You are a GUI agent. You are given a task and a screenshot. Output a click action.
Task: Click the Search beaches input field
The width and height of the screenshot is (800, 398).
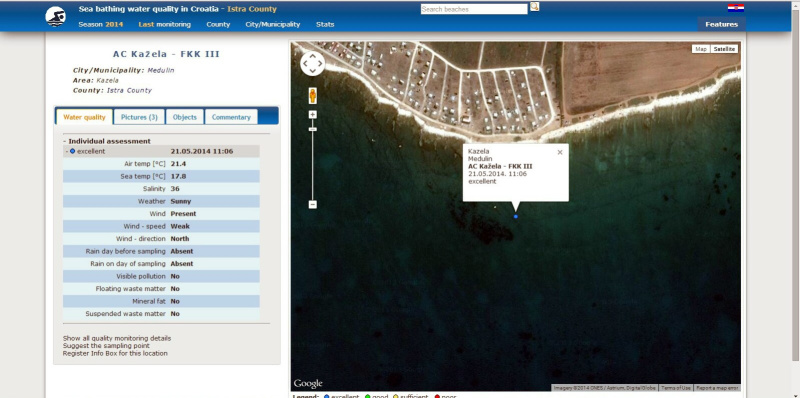474,9
